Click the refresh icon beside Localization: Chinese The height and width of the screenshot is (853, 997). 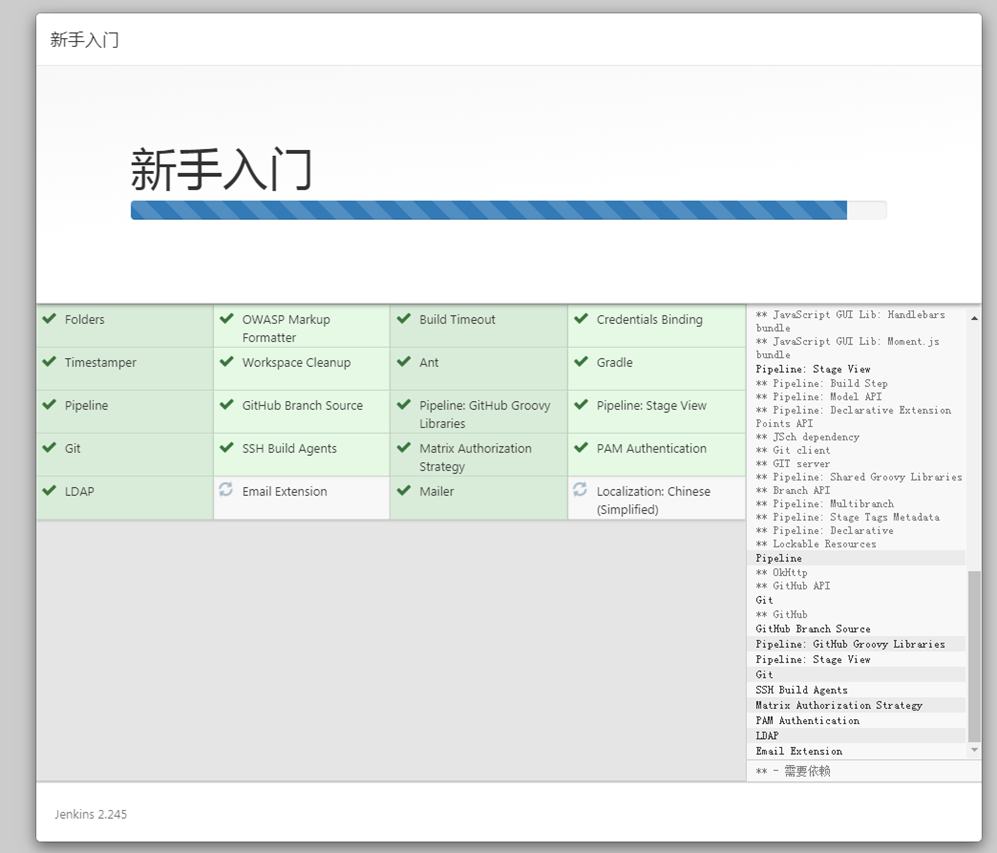pyautogui.click(x=580, y=489)
